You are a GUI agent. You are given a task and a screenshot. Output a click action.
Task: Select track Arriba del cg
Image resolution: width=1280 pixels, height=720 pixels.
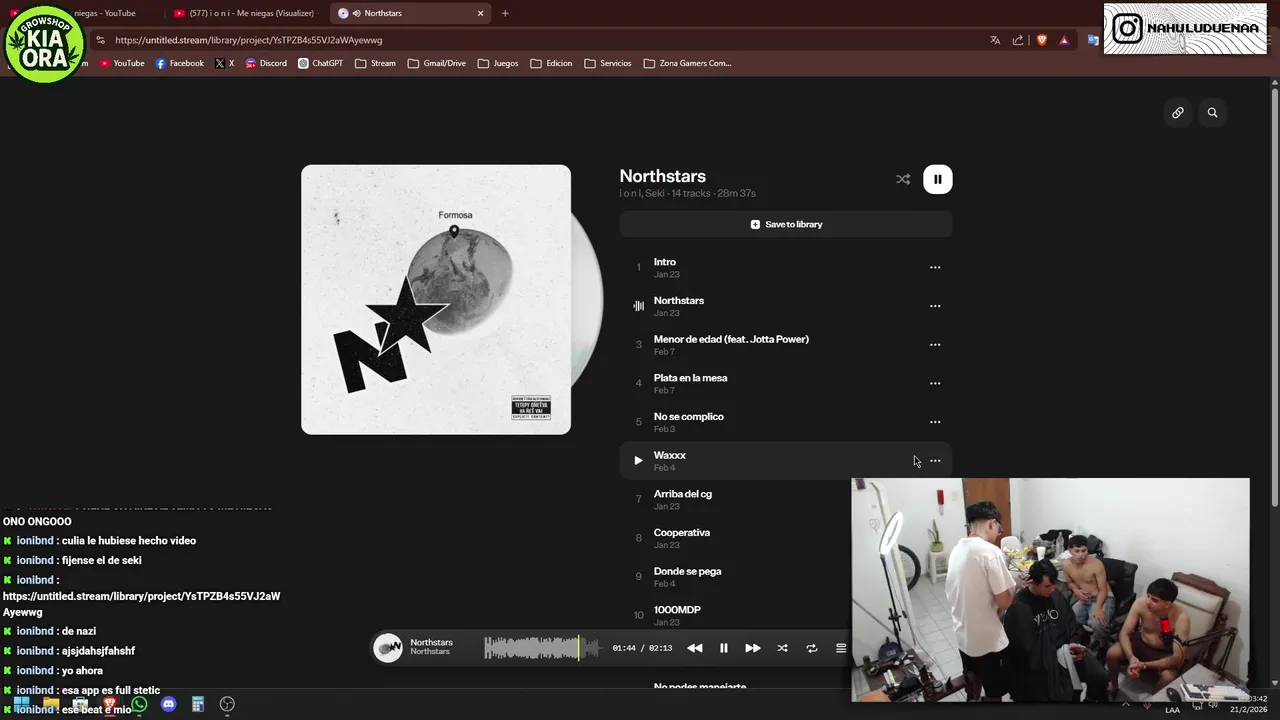(735, 499)
